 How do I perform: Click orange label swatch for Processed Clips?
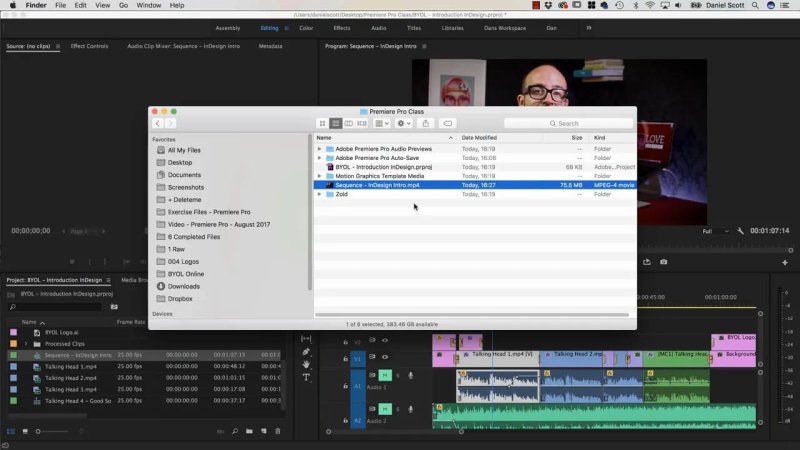[x=14, y=344]
